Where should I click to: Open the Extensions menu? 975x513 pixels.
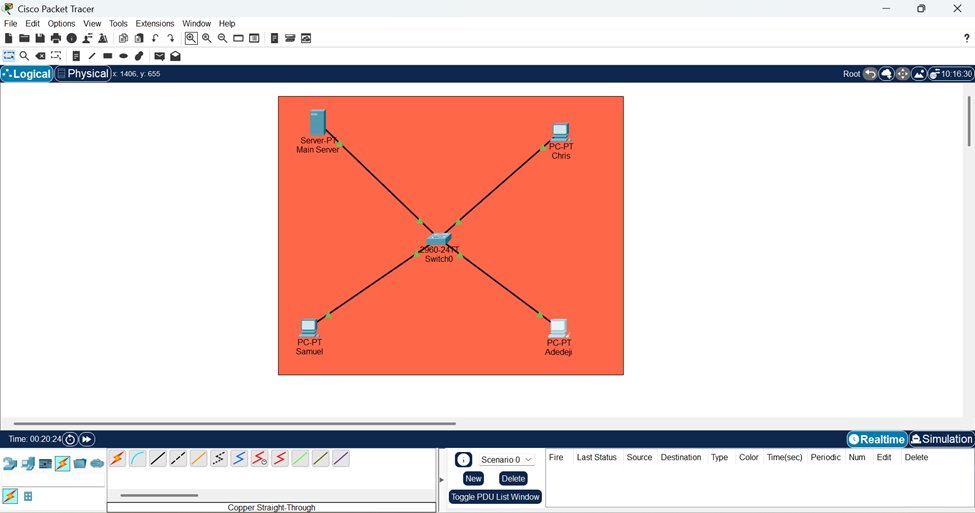point(155,24)
